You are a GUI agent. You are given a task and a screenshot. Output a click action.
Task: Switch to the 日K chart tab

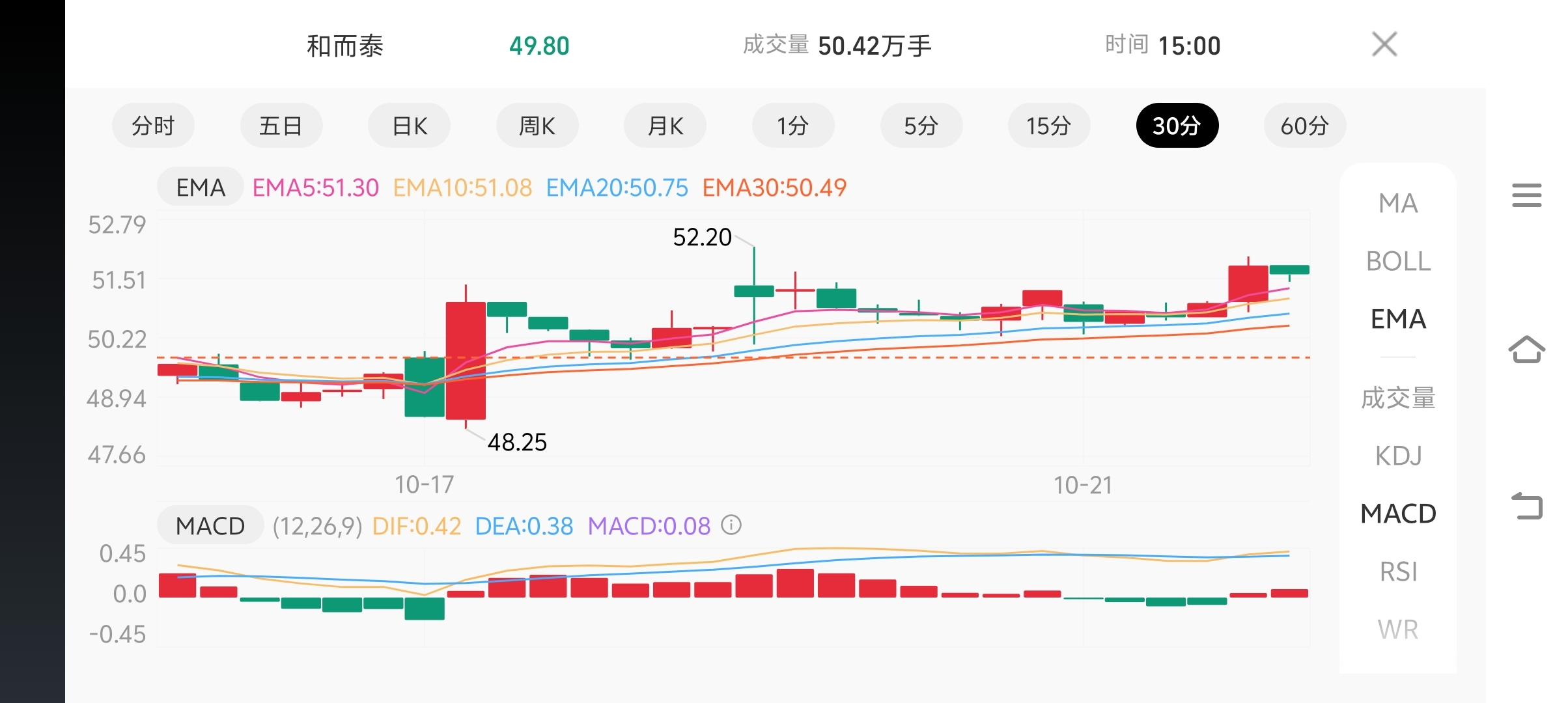[x=409, y=125]
